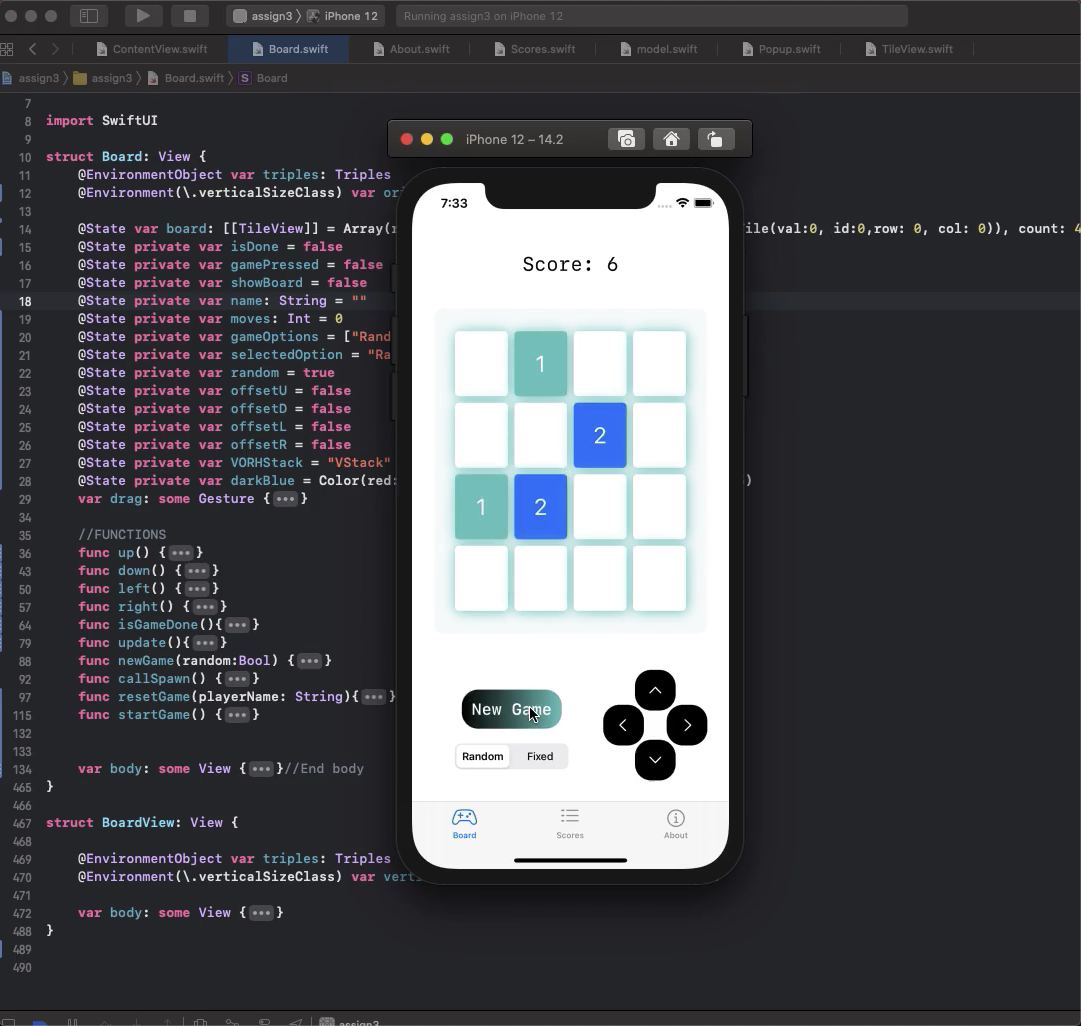
Task: Tap the up arrow on the game pad
Action: pos(655,690)
